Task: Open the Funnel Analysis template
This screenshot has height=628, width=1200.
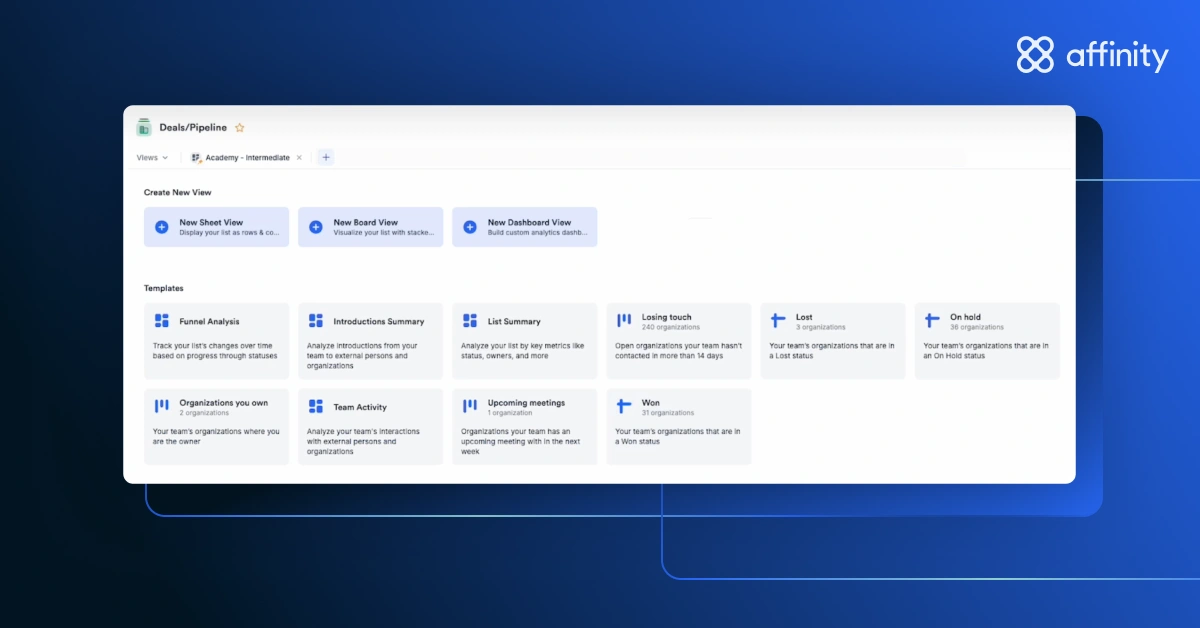Action: [216, 341]
